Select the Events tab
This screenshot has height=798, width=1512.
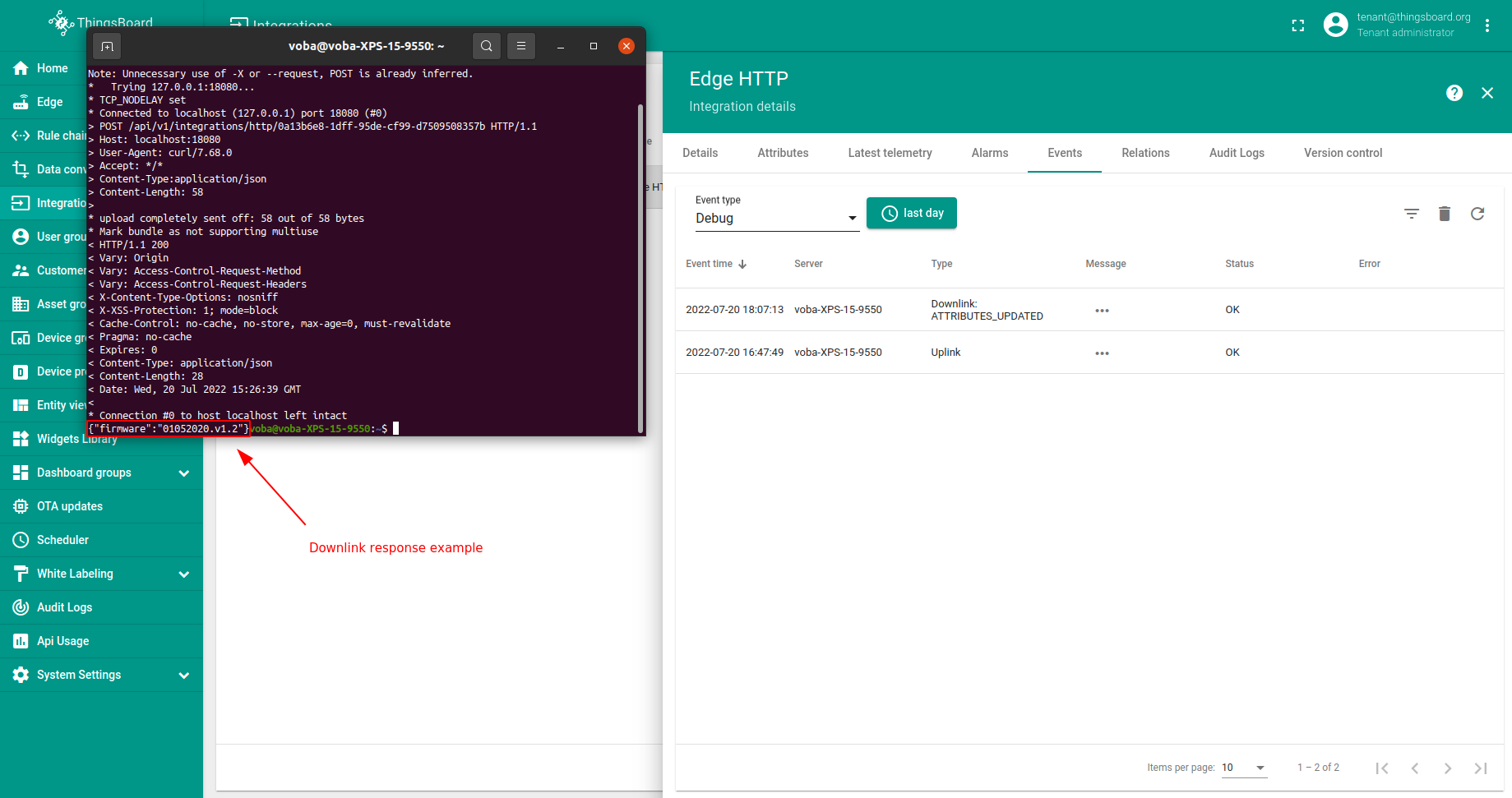click(1065, 153)
